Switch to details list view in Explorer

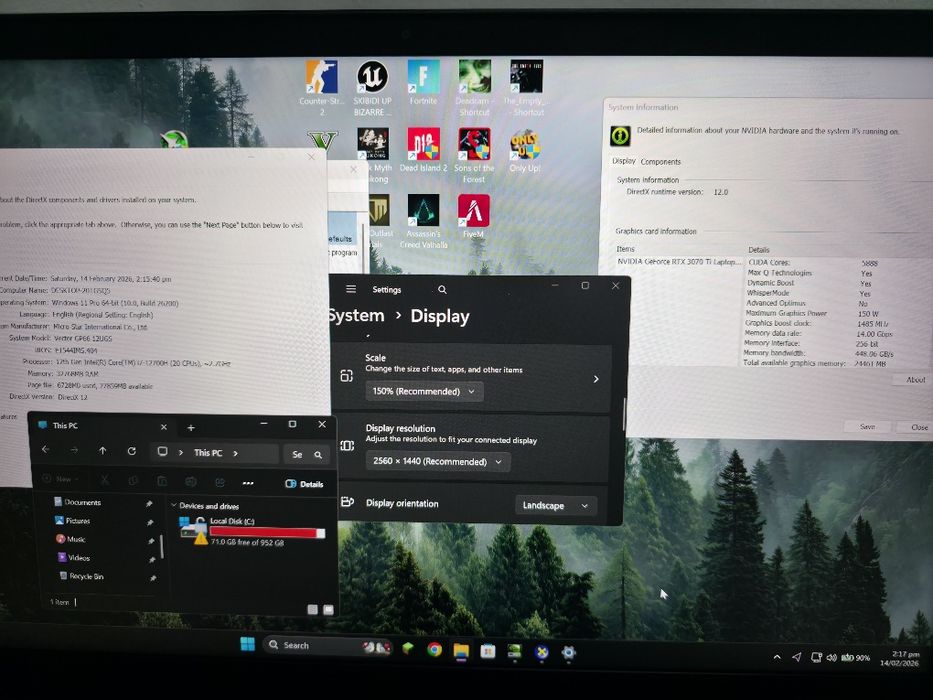[312, 610]
